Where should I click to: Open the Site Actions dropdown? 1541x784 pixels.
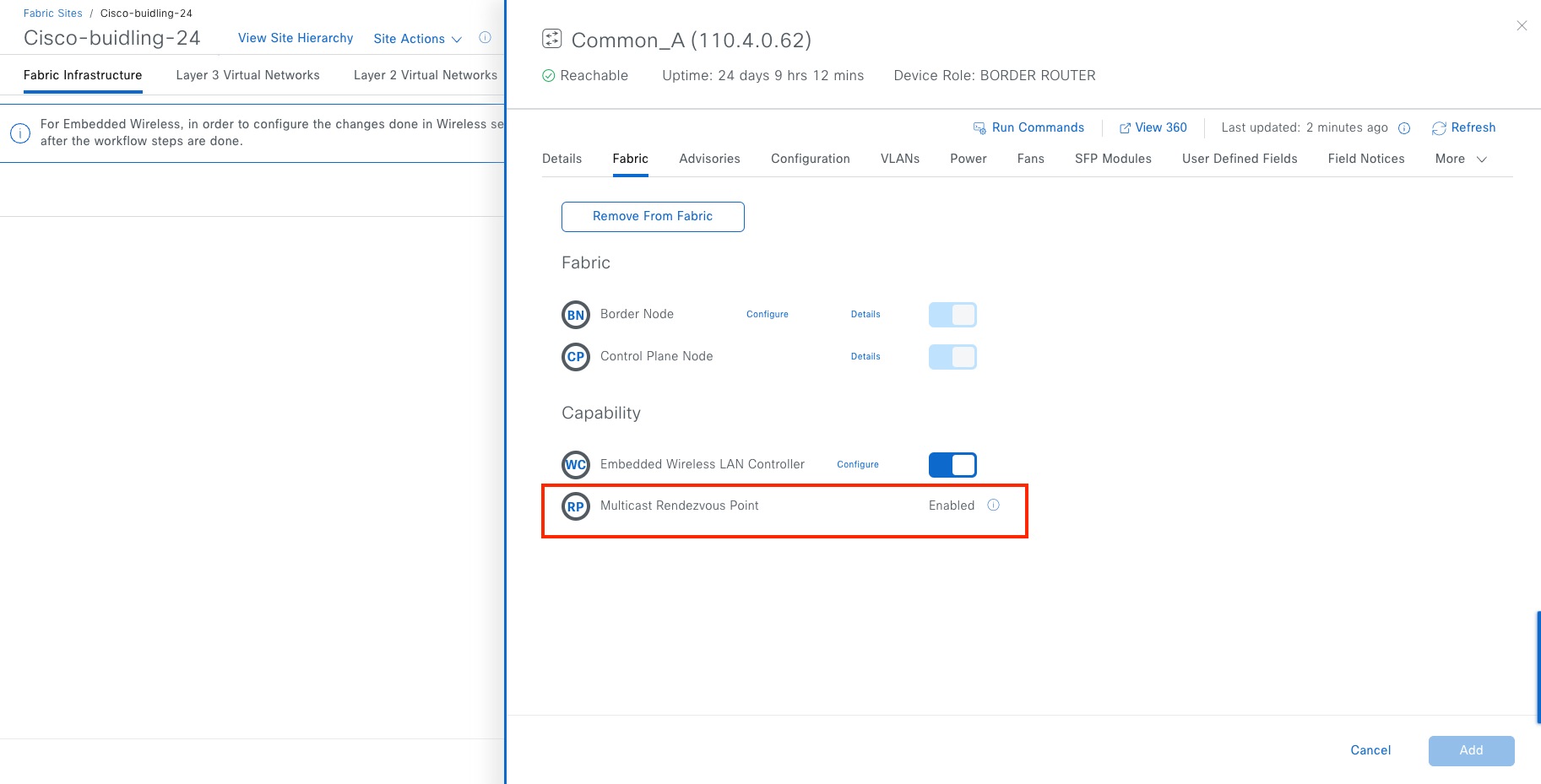pyautogui.click(x=417, y=39)
